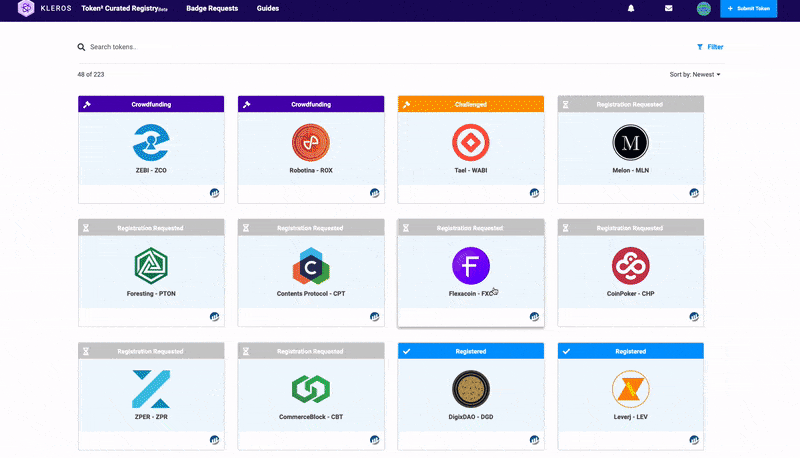The image size is (800, 458).
Task: Go to Badge Requests
Action: pos(212,8)
